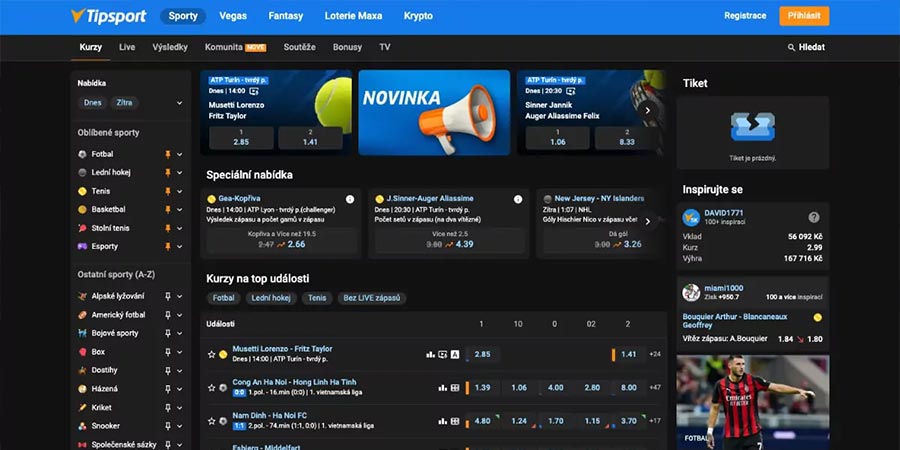Select the Americký fotbal icon
Screen dimensions: 900x450
pos(83,315)
